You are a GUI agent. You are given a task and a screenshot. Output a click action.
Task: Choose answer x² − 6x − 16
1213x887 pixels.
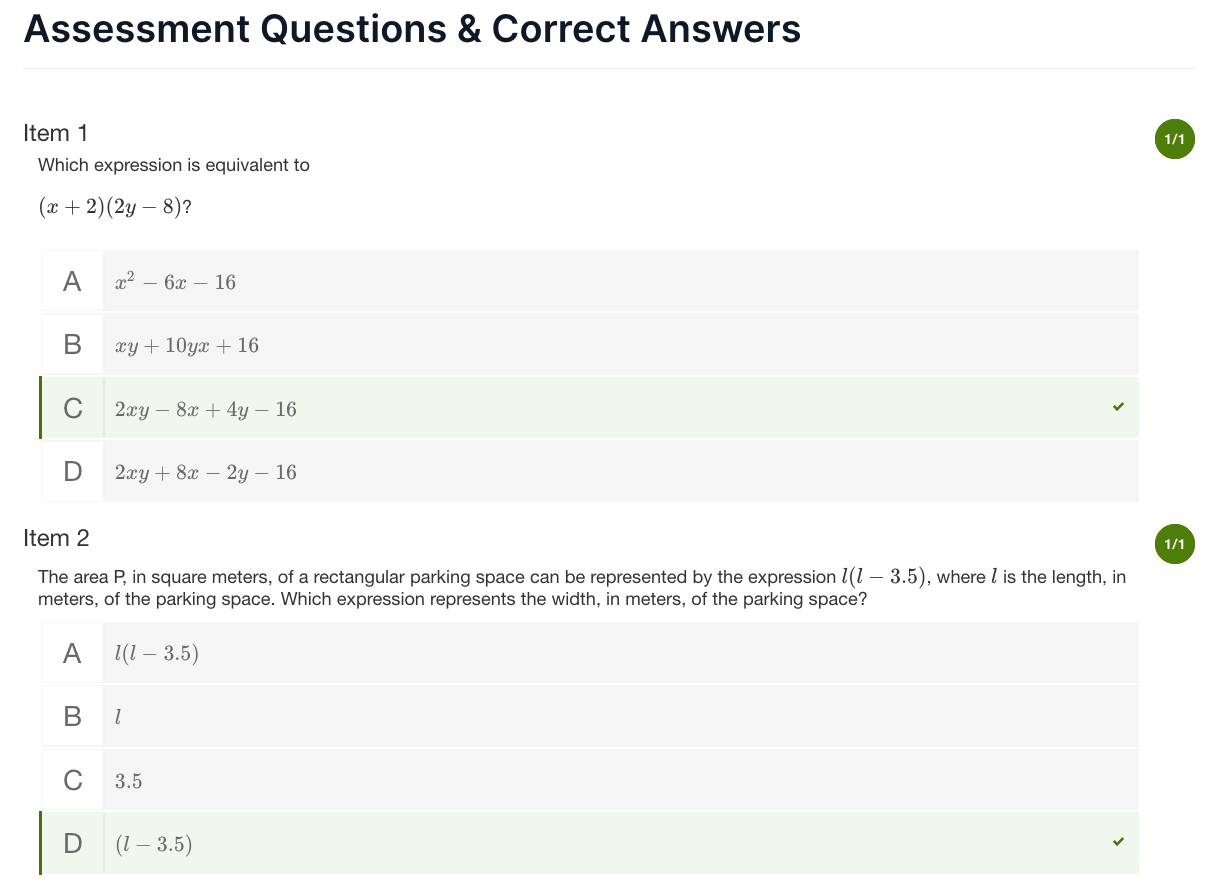(175, 283)
